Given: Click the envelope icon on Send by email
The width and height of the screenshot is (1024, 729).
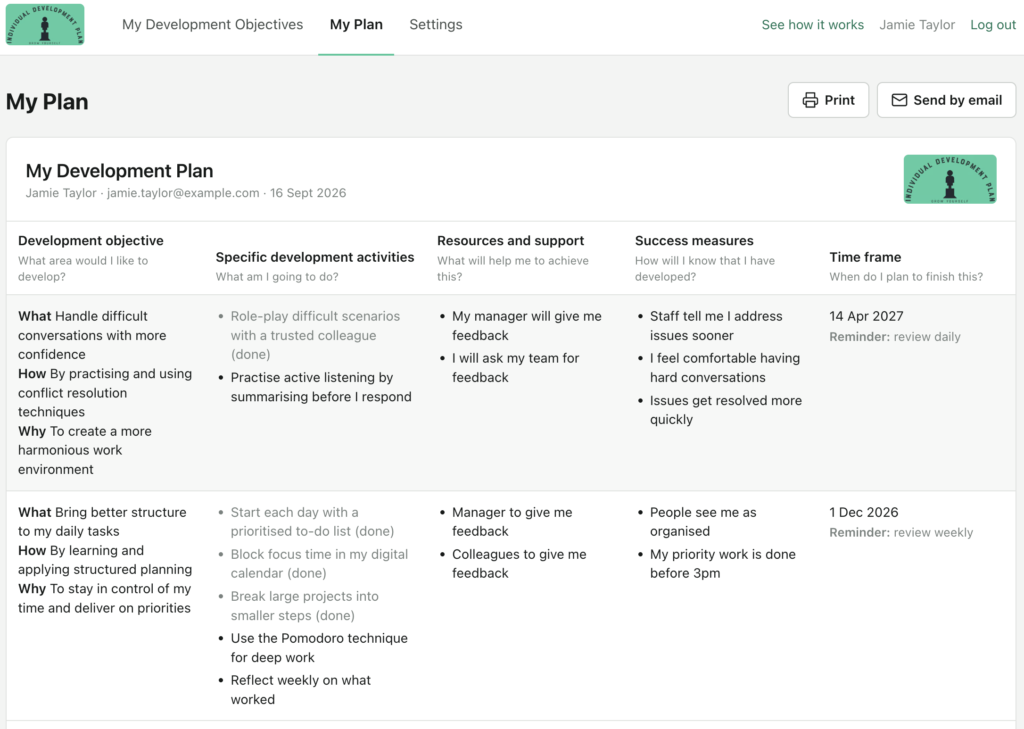Looking at the screenshot, I should point(899,100).
